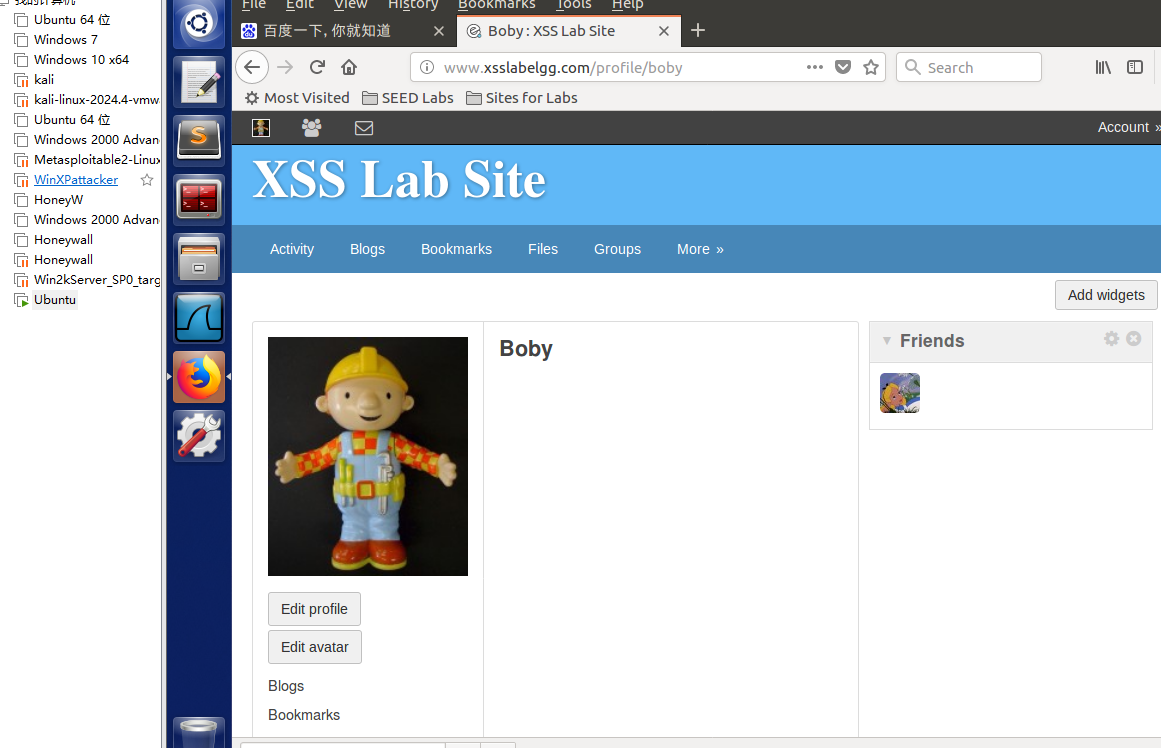Open Bookmarks menu
Image resolution: width=1161 pixels, height=748 pixels.
[x=496, y=5]
